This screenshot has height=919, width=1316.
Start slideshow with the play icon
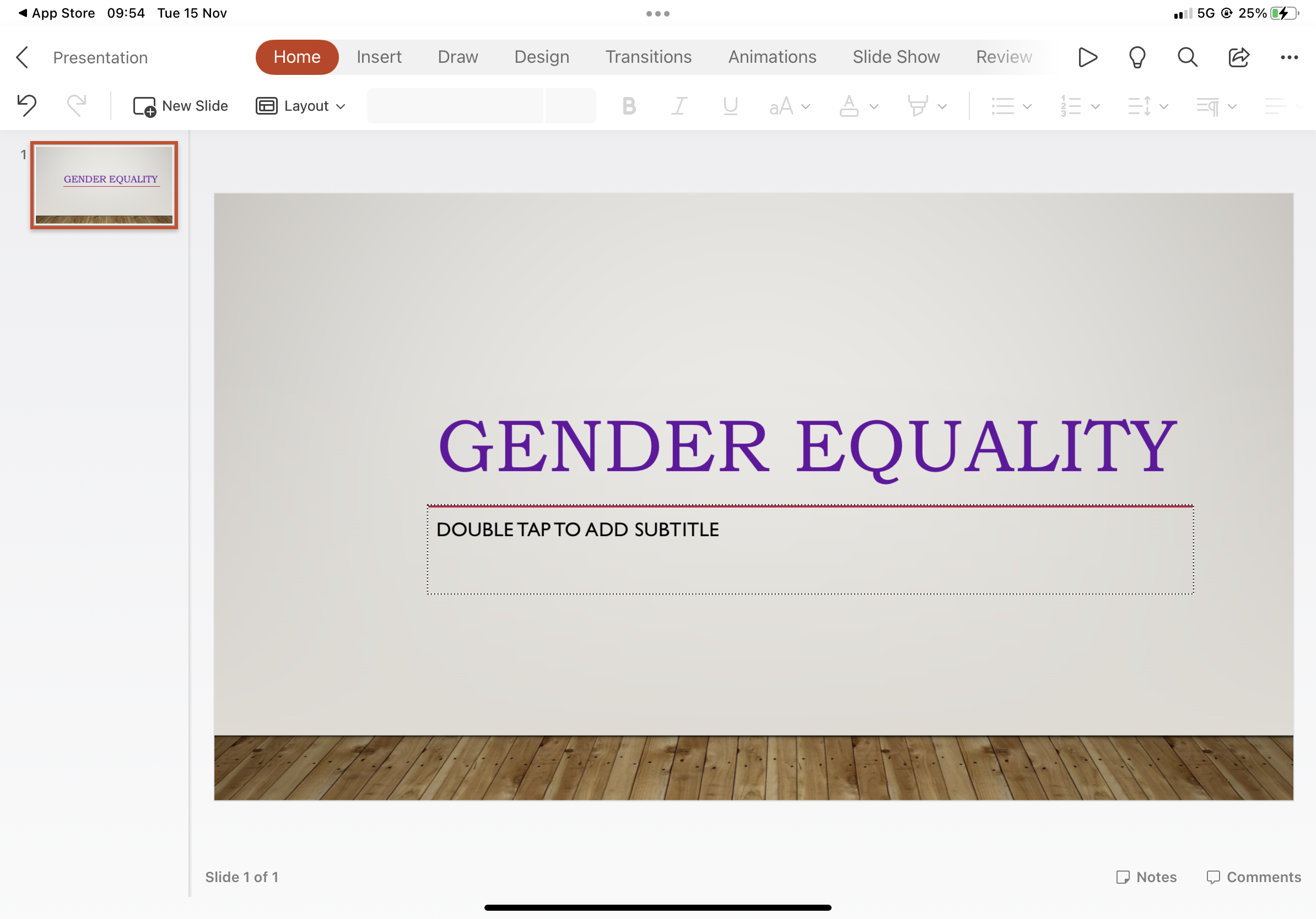pos(1087,57)
